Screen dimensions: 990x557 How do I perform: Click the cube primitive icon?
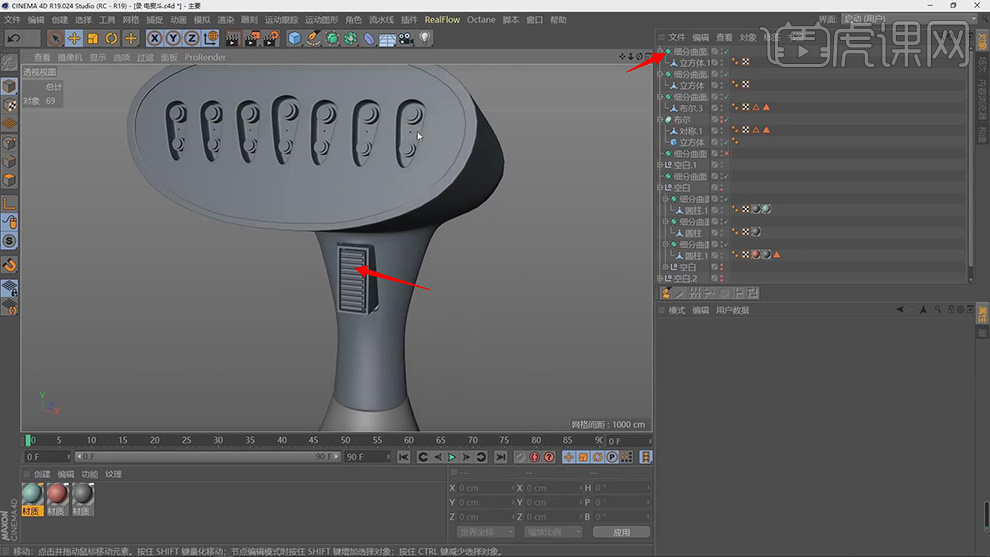click(295, 38)
